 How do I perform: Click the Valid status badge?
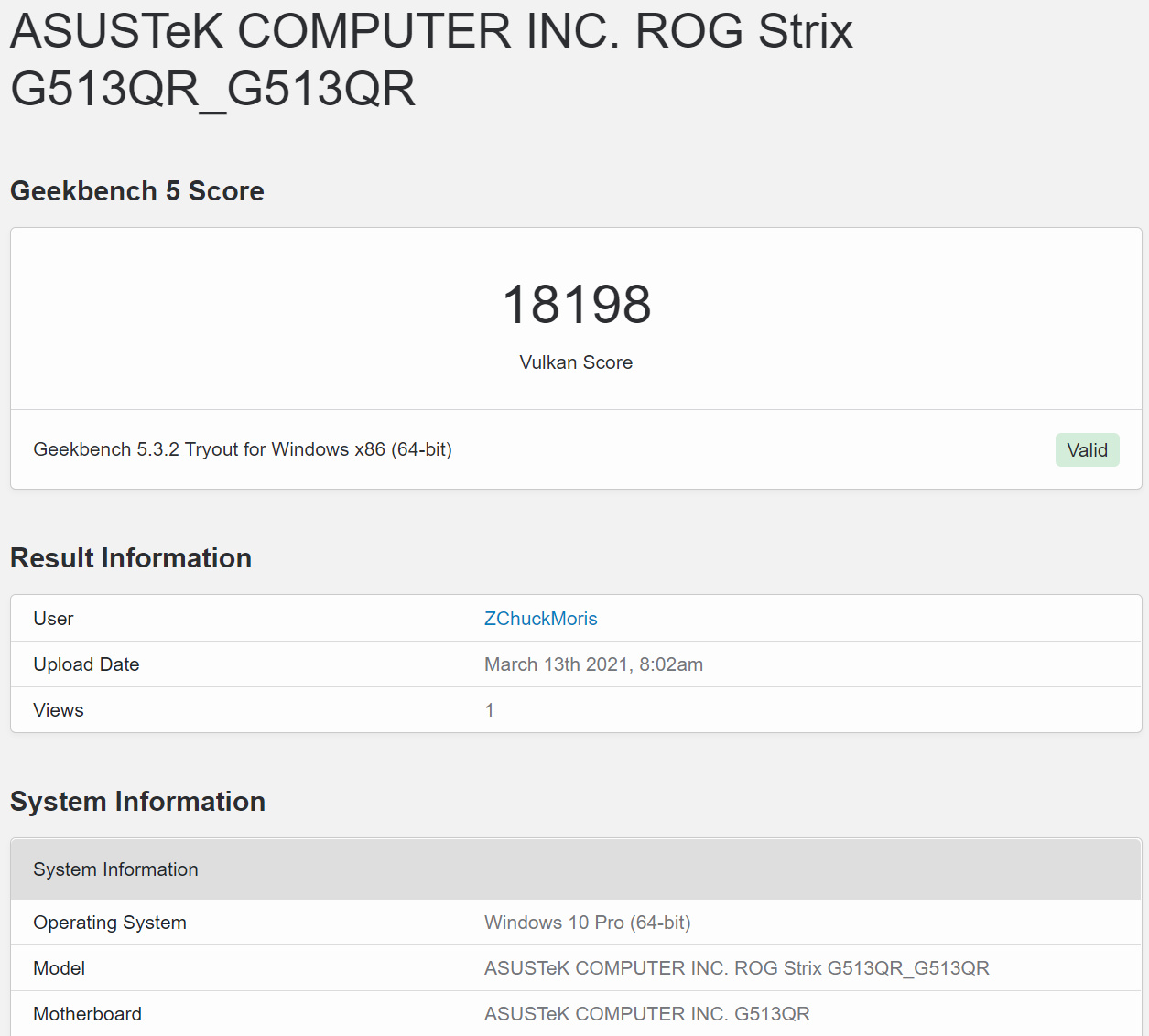coord(1087,449)
